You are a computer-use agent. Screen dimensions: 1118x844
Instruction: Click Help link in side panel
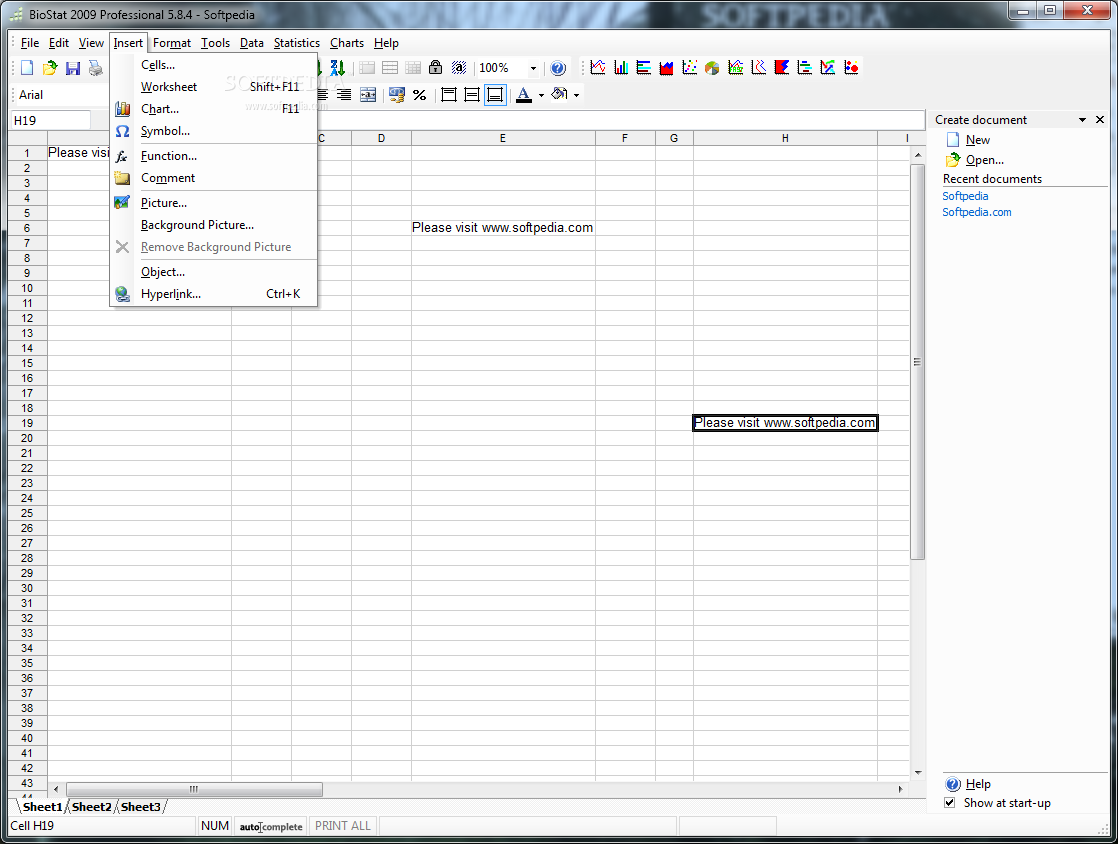point(978,784)
